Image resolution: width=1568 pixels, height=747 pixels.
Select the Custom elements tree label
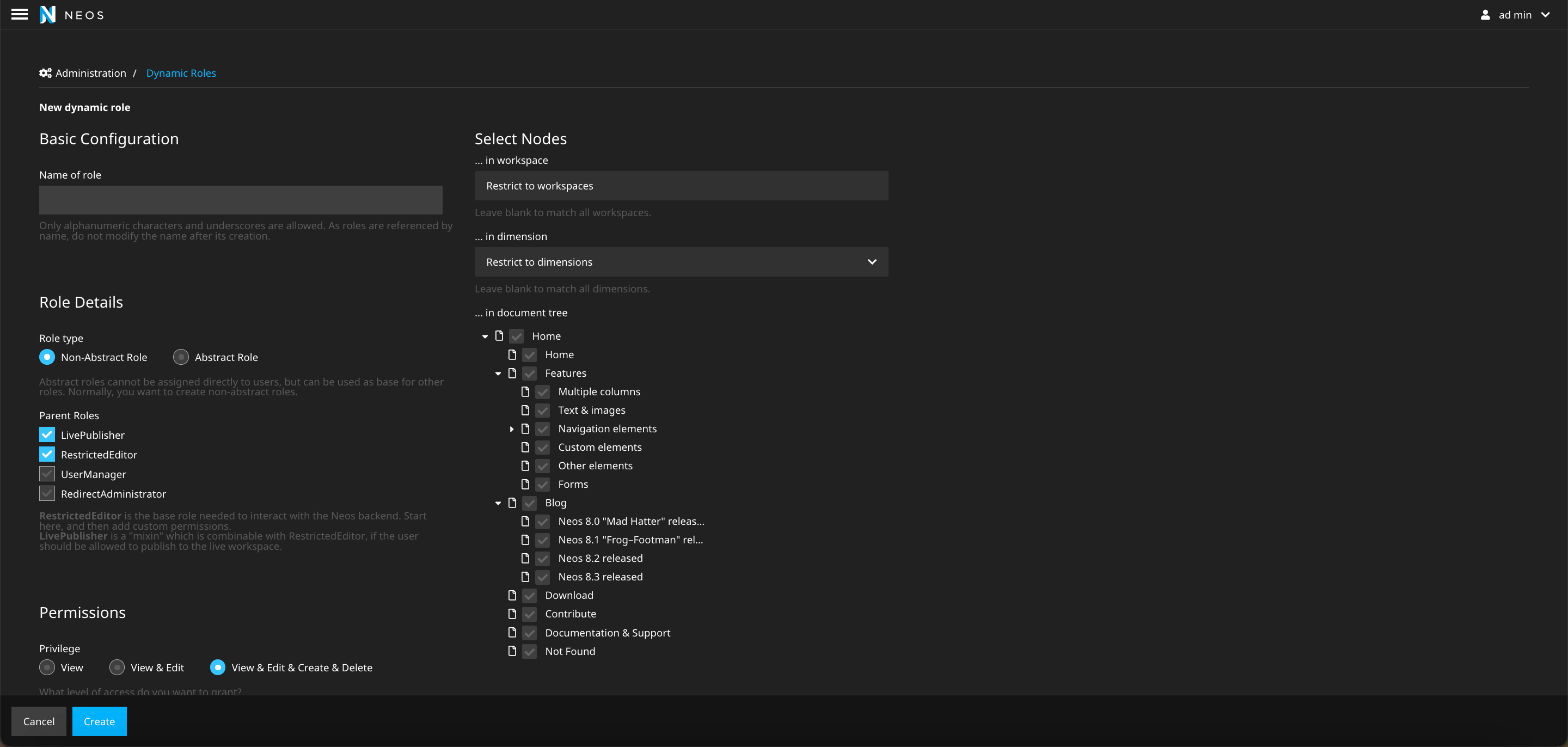coord(599,447)
